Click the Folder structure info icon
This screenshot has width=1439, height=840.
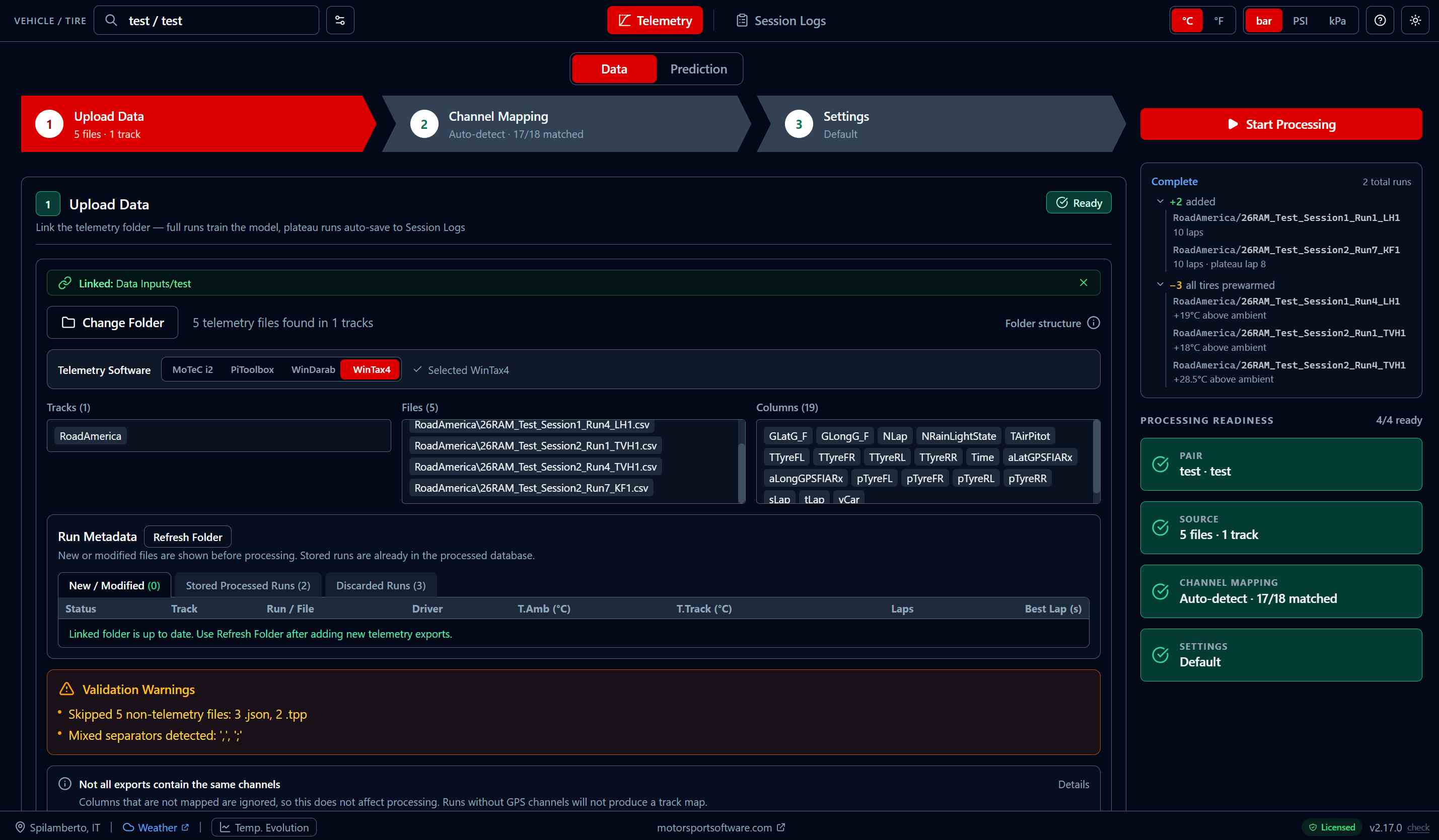tap(1093, 323)
